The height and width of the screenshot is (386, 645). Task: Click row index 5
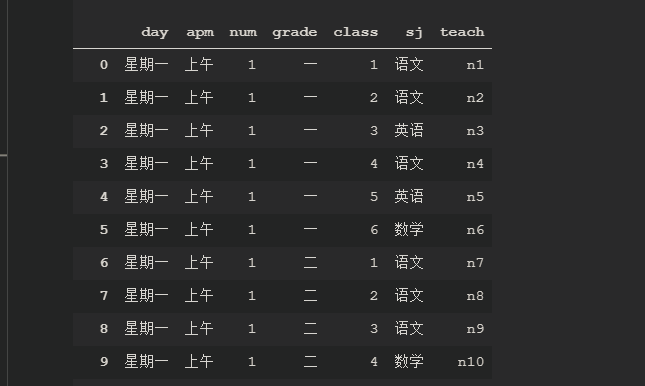[104, 230]
